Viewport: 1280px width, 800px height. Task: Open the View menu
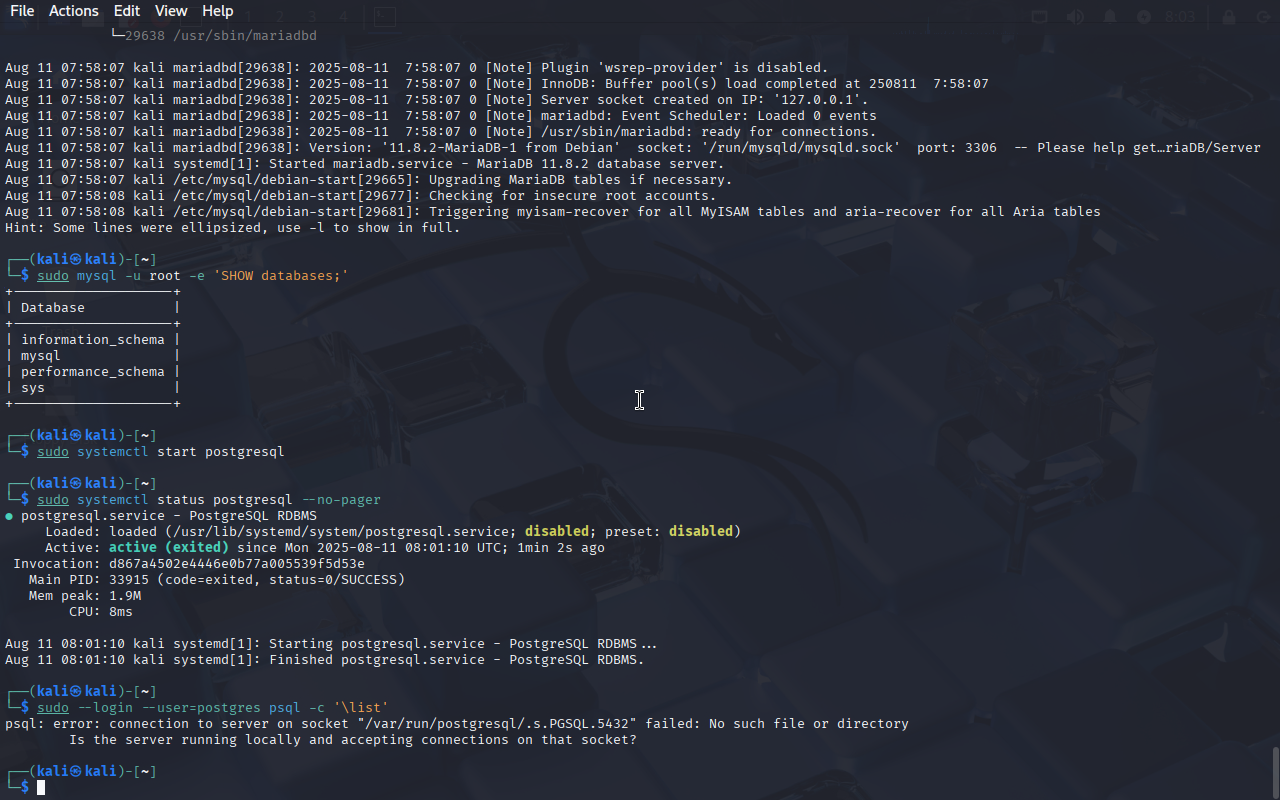171,11
